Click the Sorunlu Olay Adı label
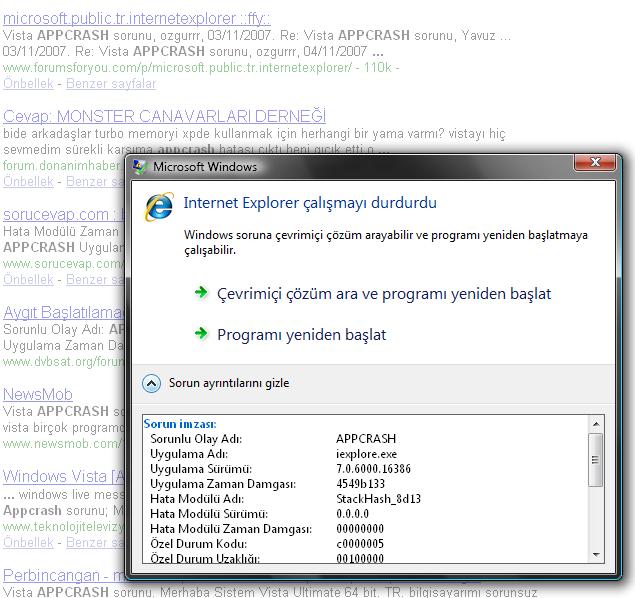This screenshot has width=635, height=598. [x=196, y=439]
